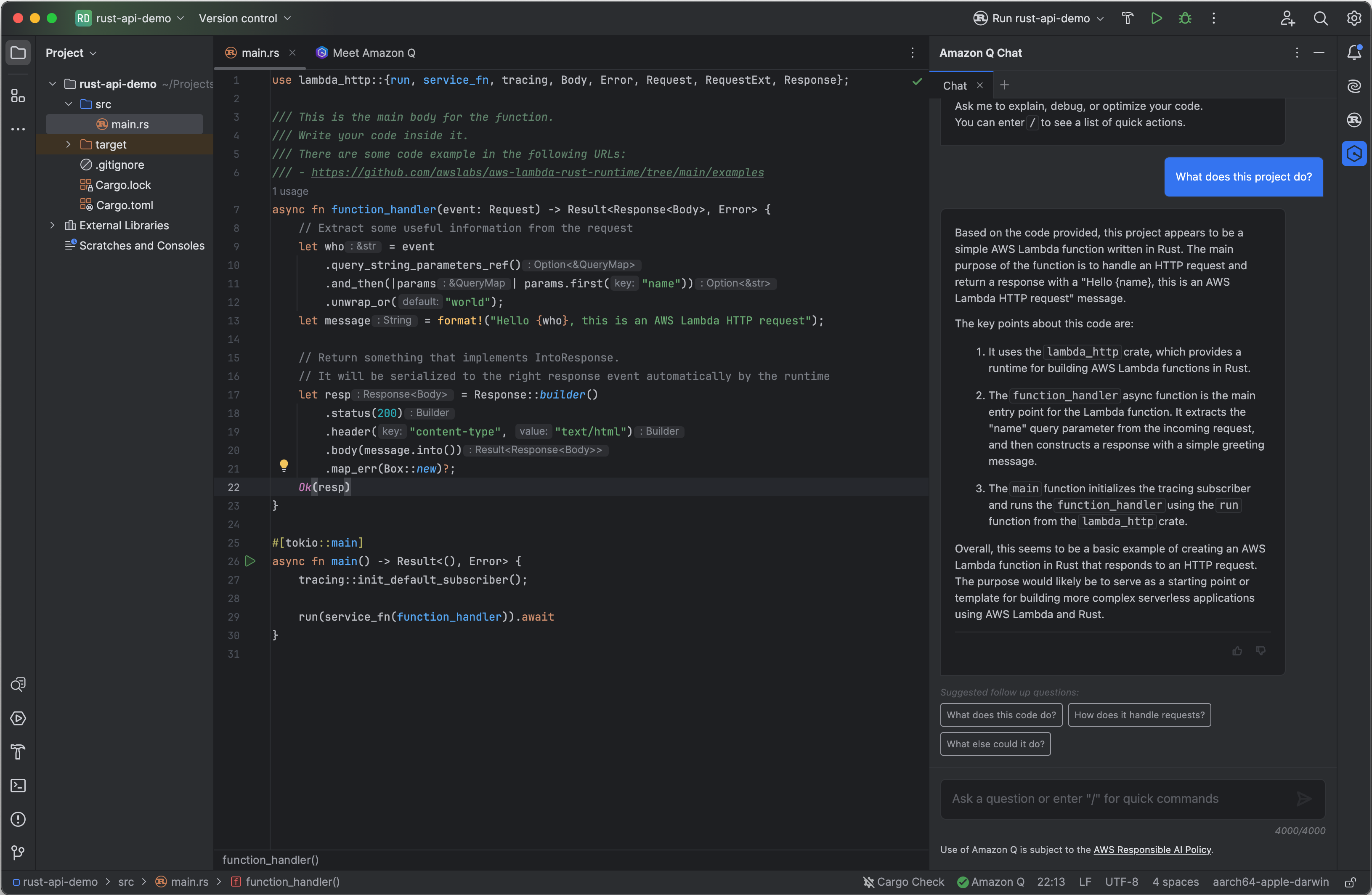
Task: Send the chat message arrow
Action: (x=1304, y=799)
